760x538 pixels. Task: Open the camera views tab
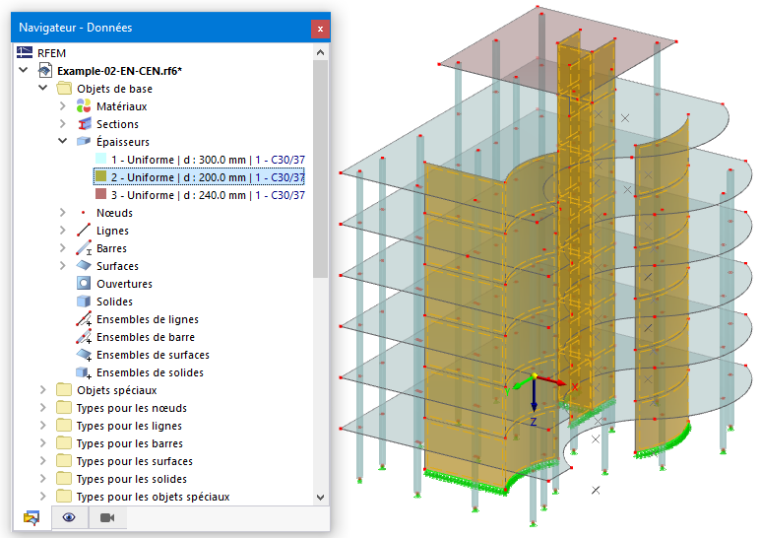pos(107,518)
